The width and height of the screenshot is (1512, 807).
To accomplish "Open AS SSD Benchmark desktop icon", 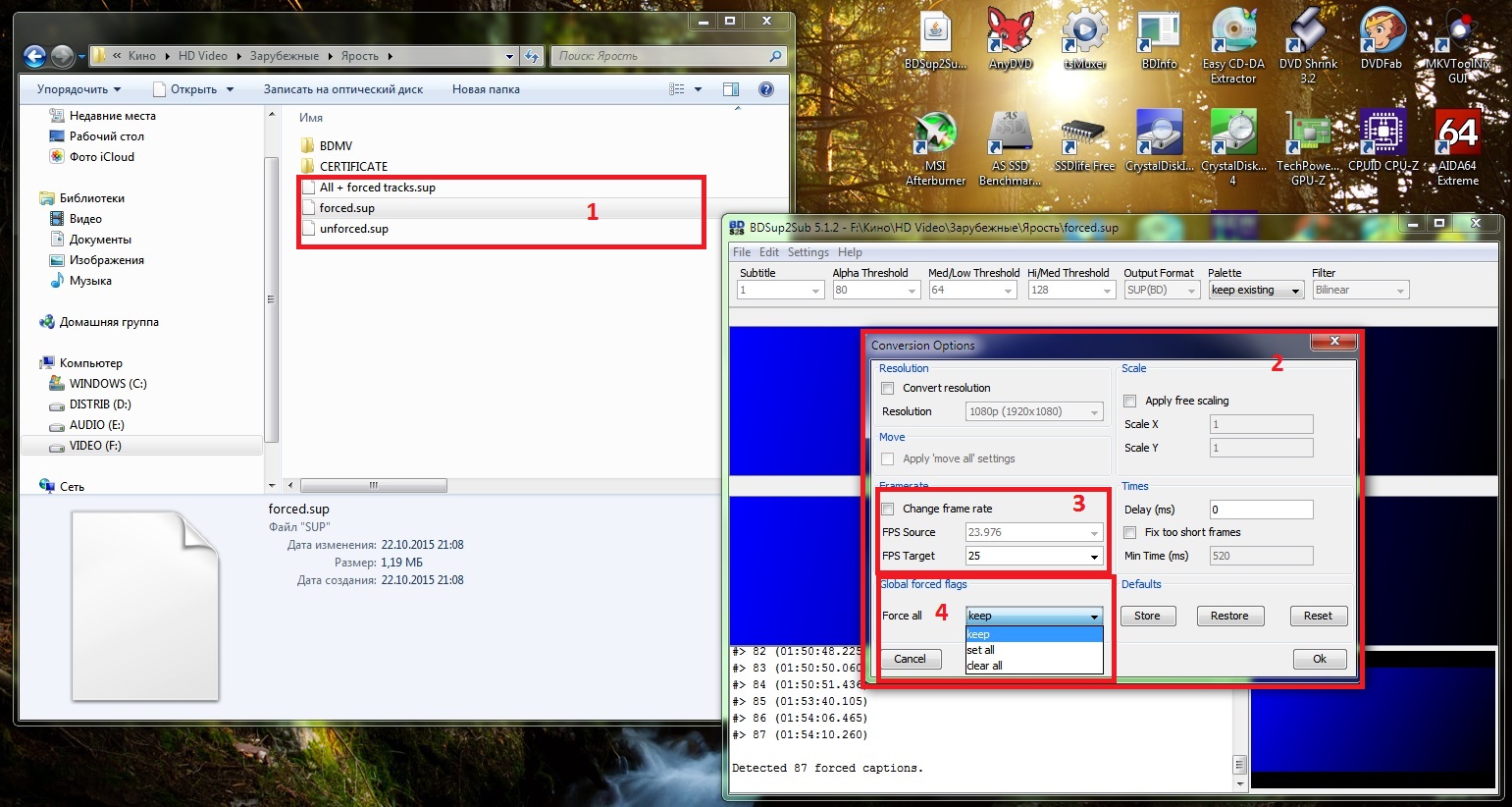I will [1011, 147].
